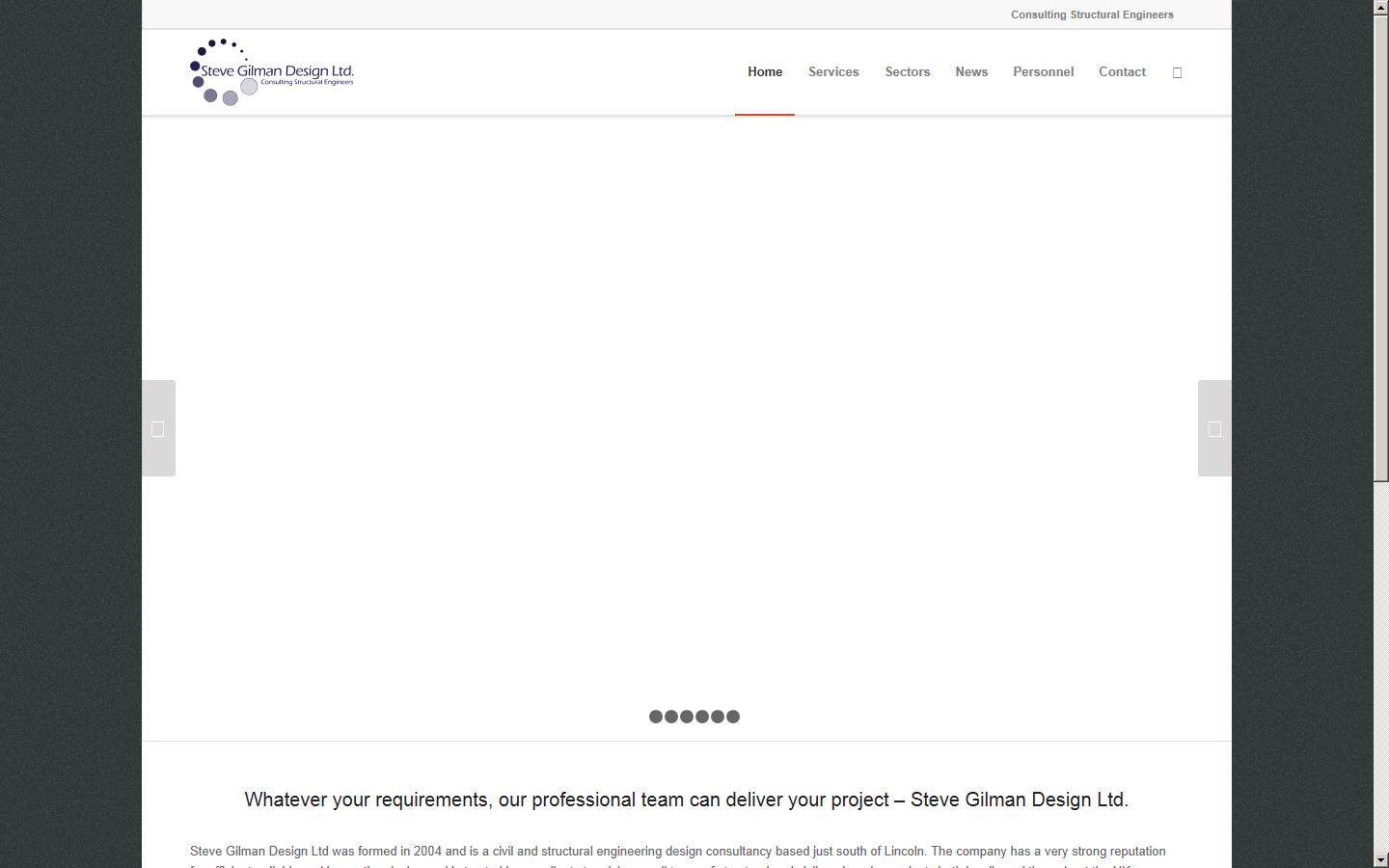
Task: Select the last carousel pagination dot
Action: pyautogui.click(x=735, y=717)
